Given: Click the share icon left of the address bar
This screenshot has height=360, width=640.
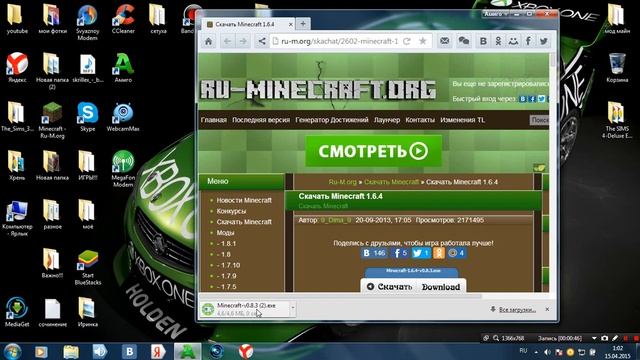Looking at the screenshot, I should coord(262,41).
